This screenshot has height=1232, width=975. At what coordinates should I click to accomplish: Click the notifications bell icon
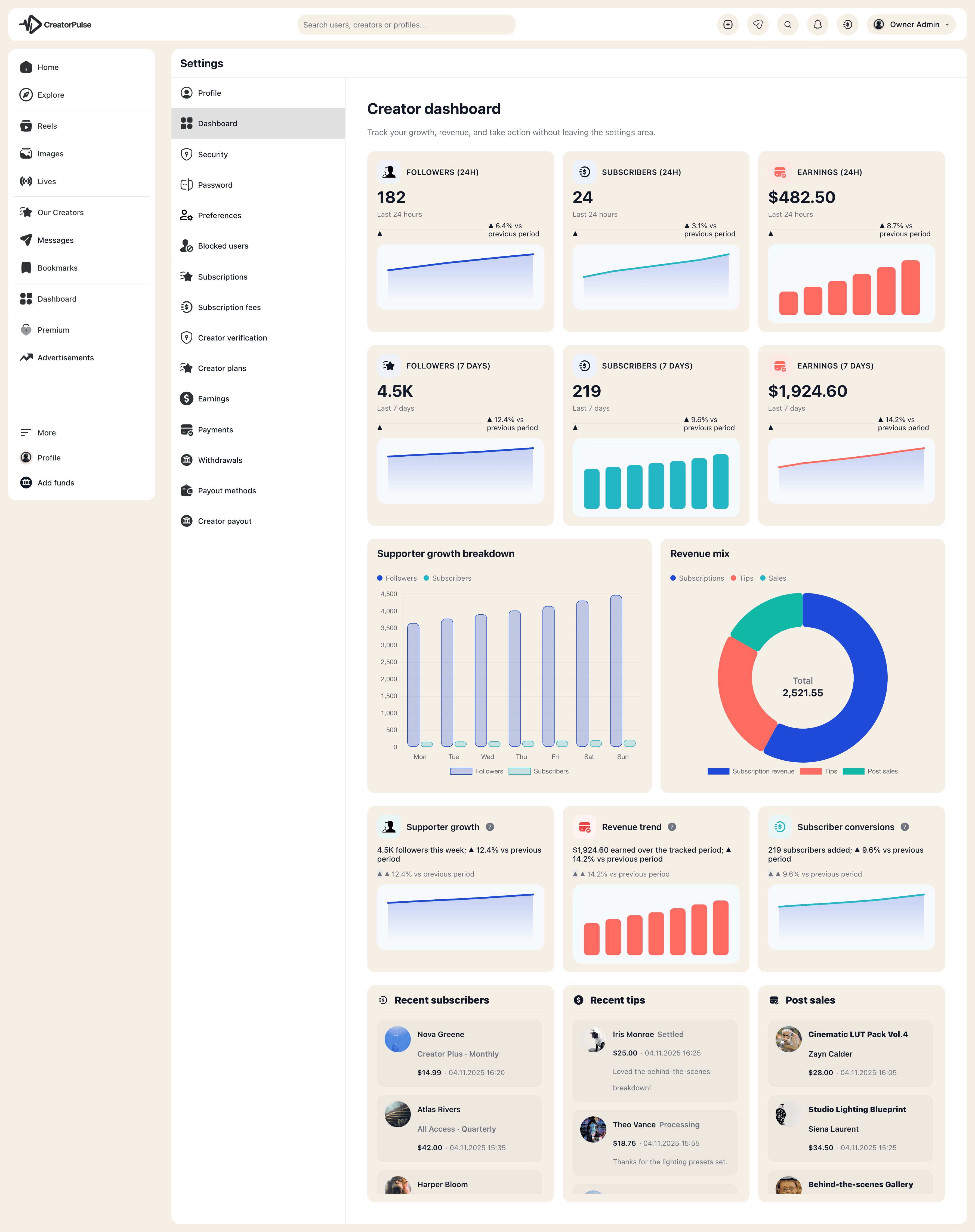click(x=817, y=24)
